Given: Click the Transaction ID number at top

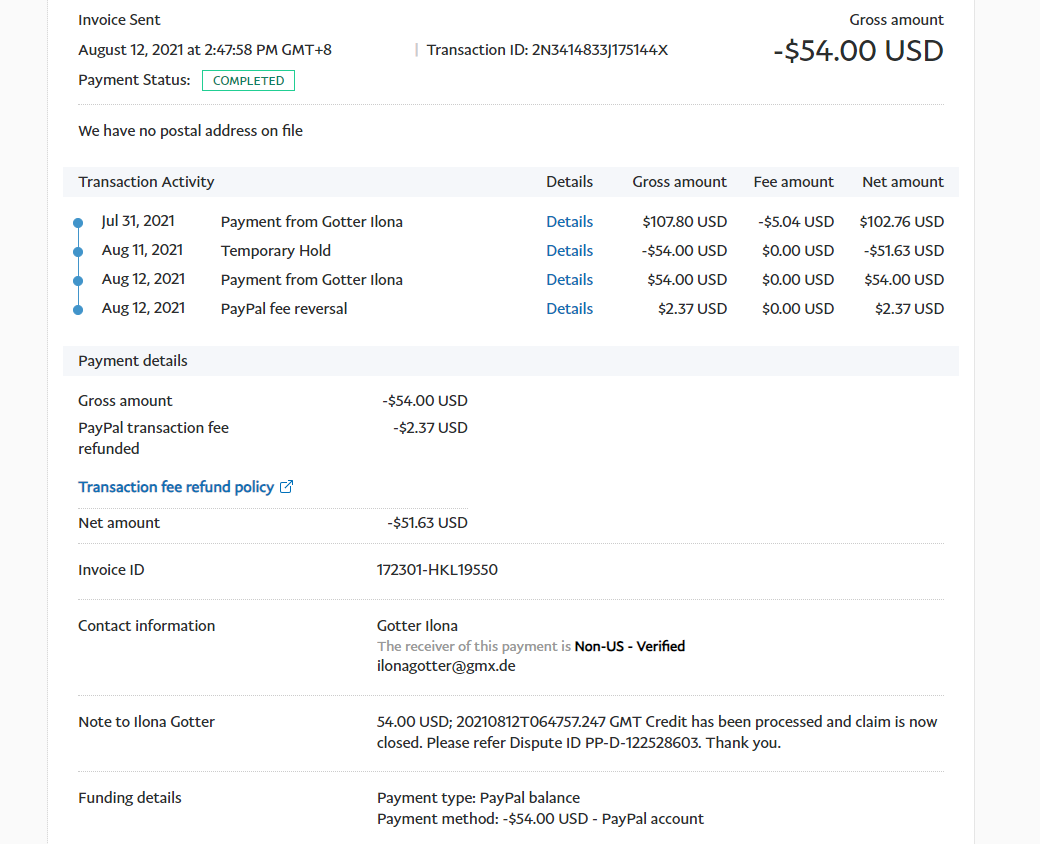Looking at the screenshot, I should [x=599, y=50].
